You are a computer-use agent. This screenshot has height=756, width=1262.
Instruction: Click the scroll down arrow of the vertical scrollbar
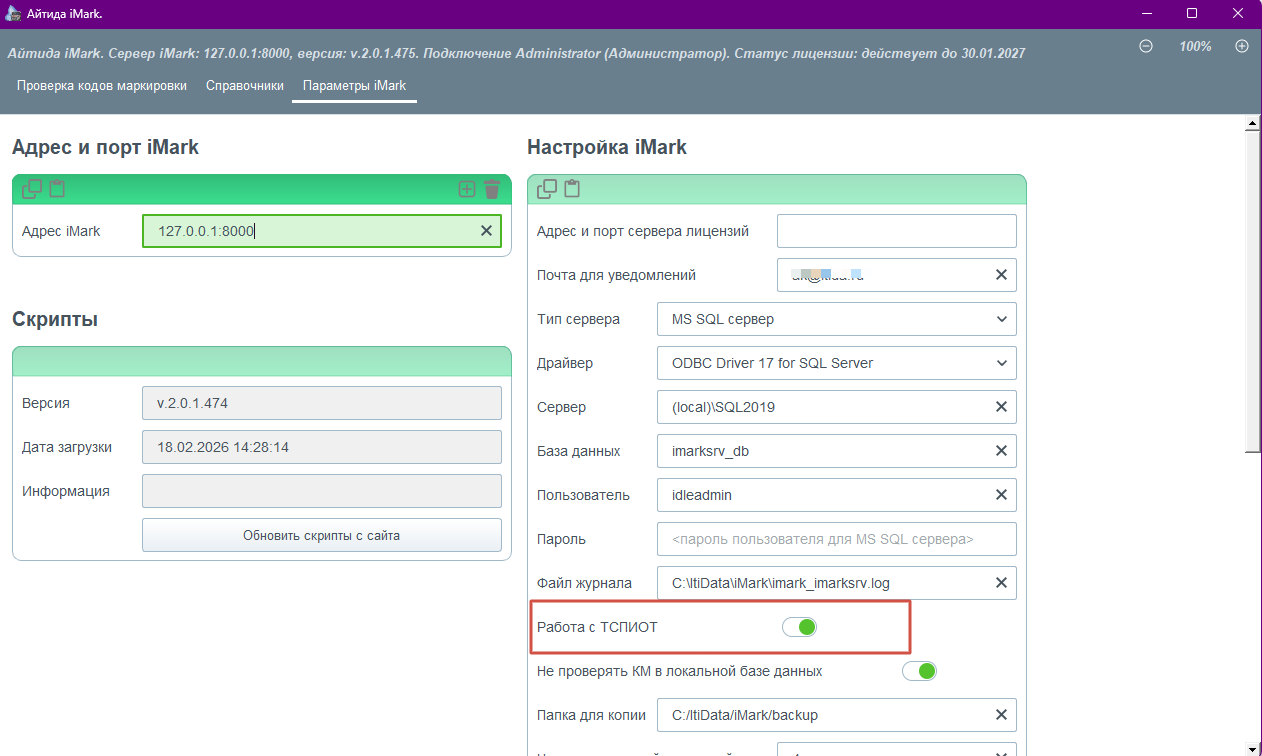[x=1251, y=748]
